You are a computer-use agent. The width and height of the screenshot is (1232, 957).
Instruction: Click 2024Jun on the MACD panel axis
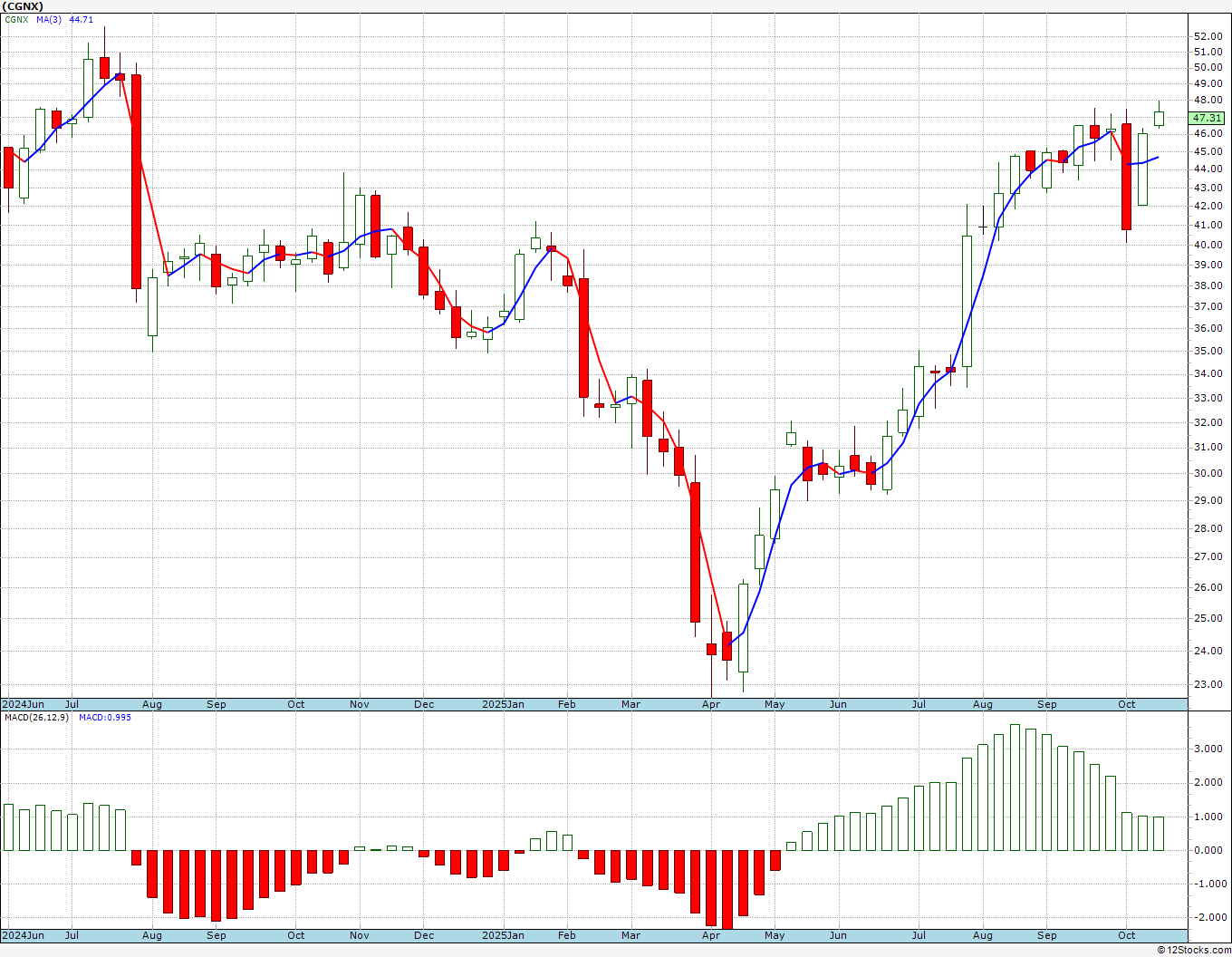click(x=24, y=935)
